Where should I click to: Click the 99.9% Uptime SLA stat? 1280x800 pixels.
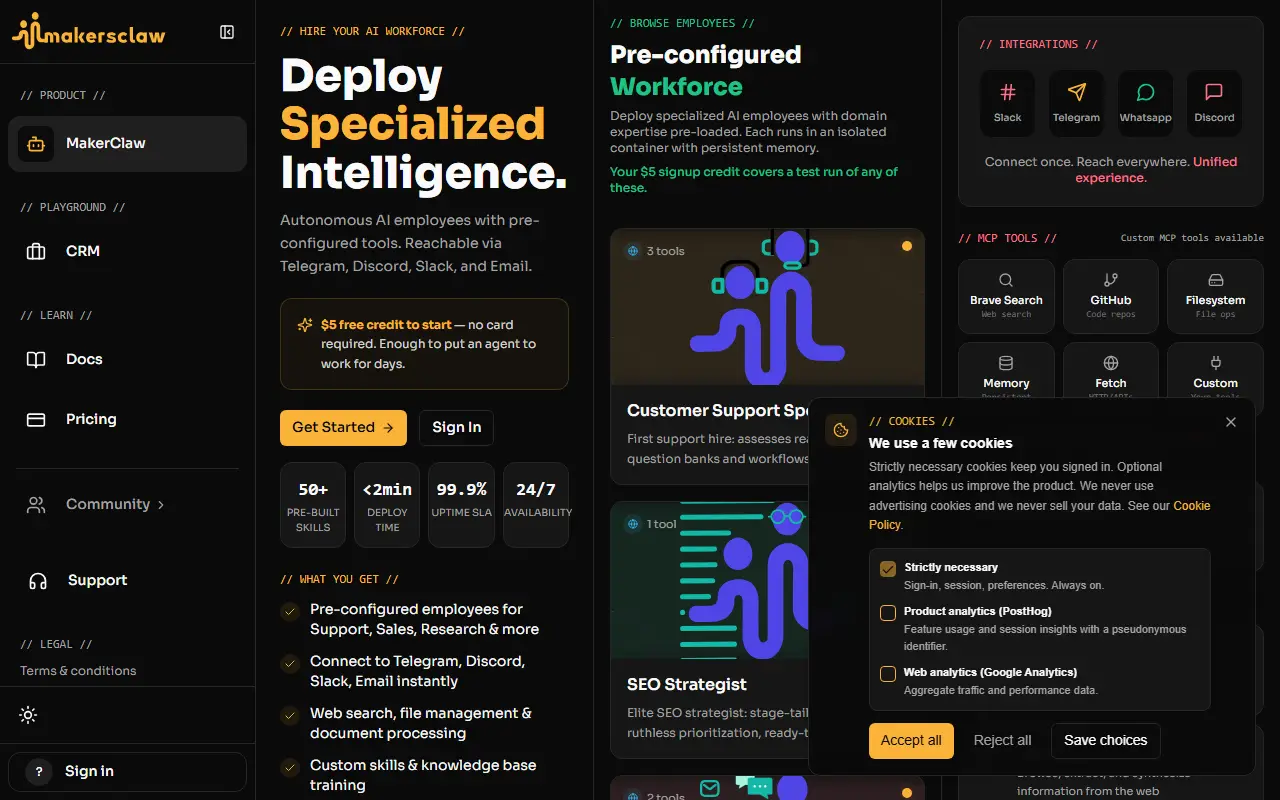point(461,505)
